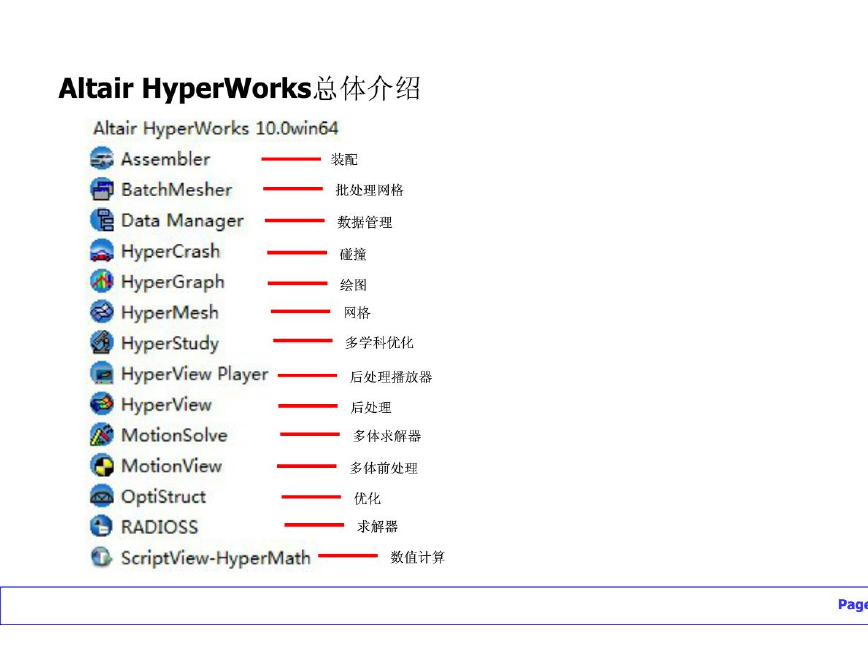
Task: Click the Altair HyperWorks 10.0win64 header
Action: 215,128
